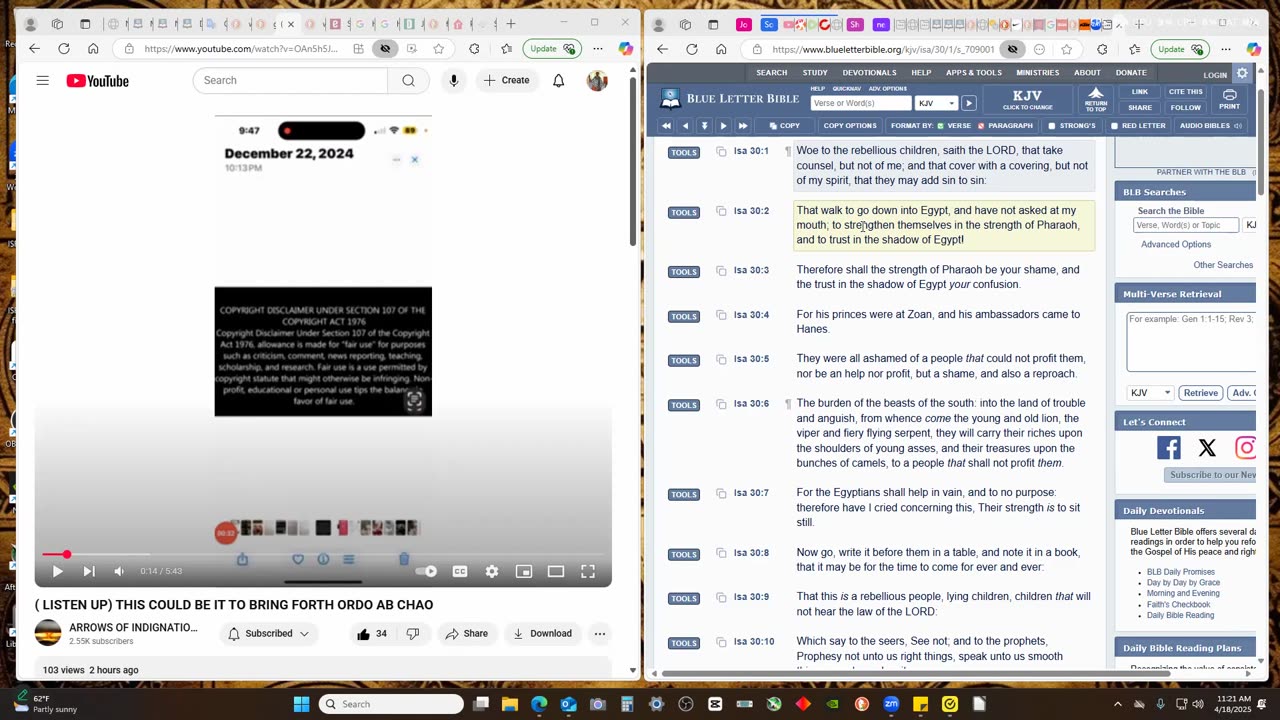Open Windows Start menu
The height and width of the screenshot is (720, 1280).
tap(301, 704)
